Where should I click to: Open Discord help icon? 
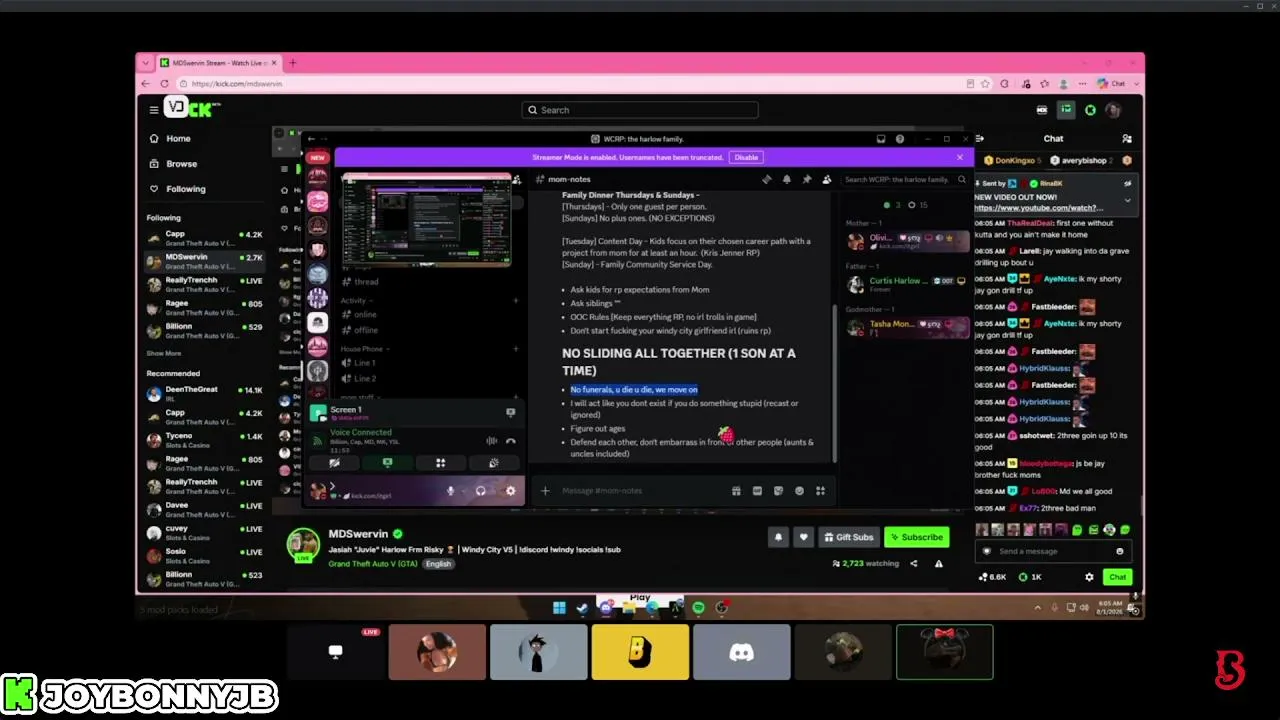click(x=900, y=139)
